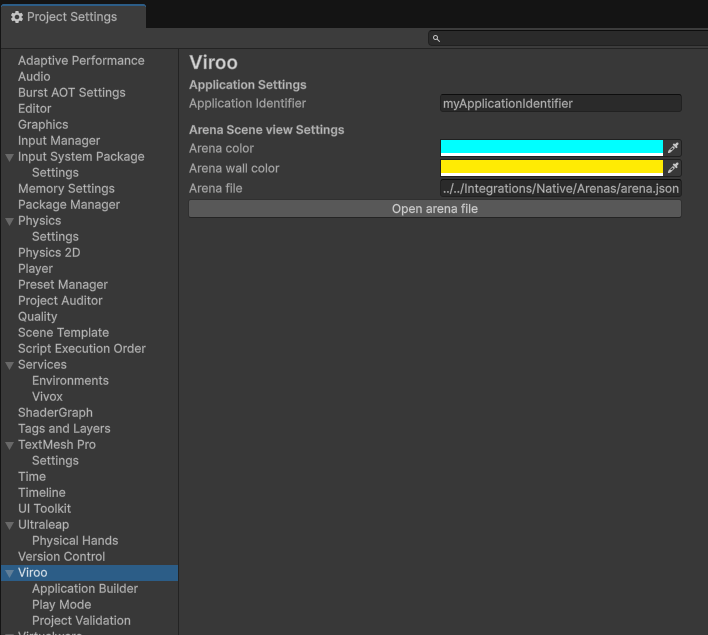
Task: Open ShaderGraph settings
Action: point(55,413)
